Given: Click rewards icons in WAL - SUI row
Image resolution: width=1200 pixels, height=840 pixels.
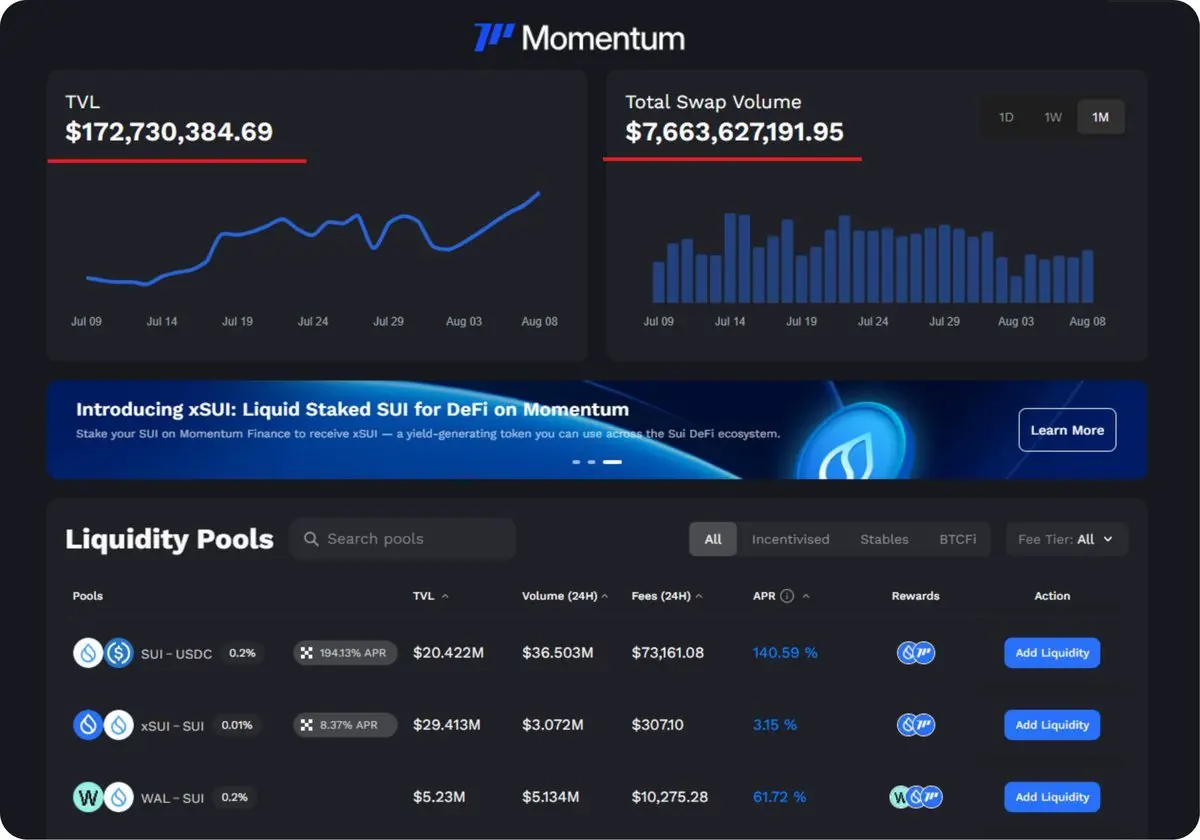Looking at the screenshot, I should point(916,797).
